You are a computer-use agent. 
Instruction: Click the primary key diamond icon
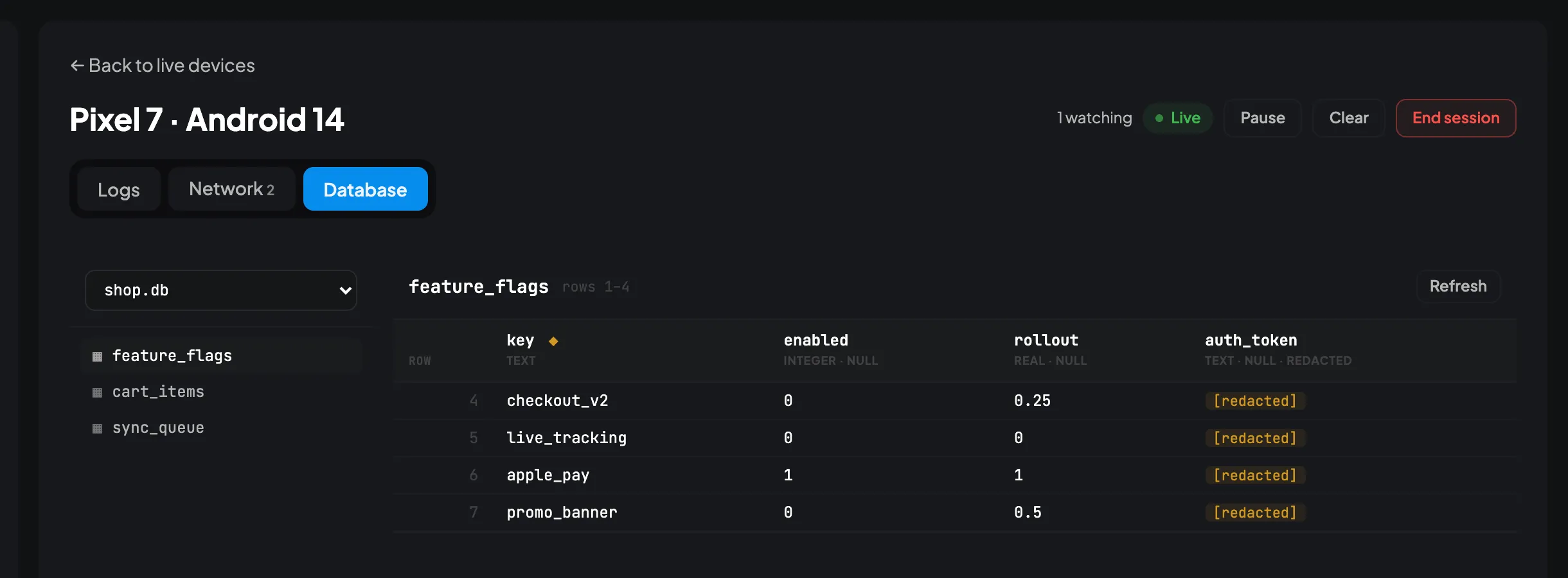pos(553,341)
